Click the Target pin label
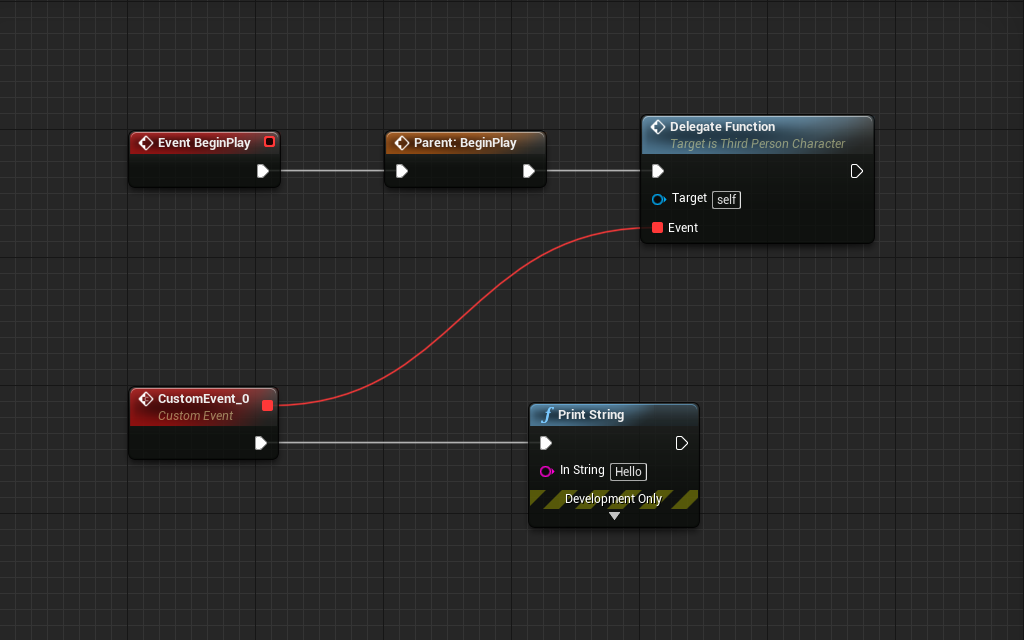 point(689,198)
